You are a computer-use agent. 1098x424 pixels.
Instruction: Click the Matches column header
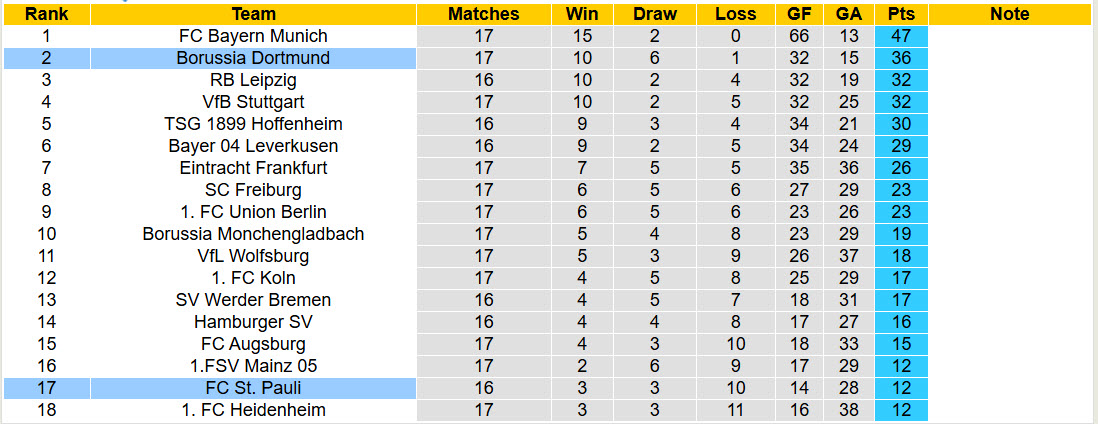483,14
